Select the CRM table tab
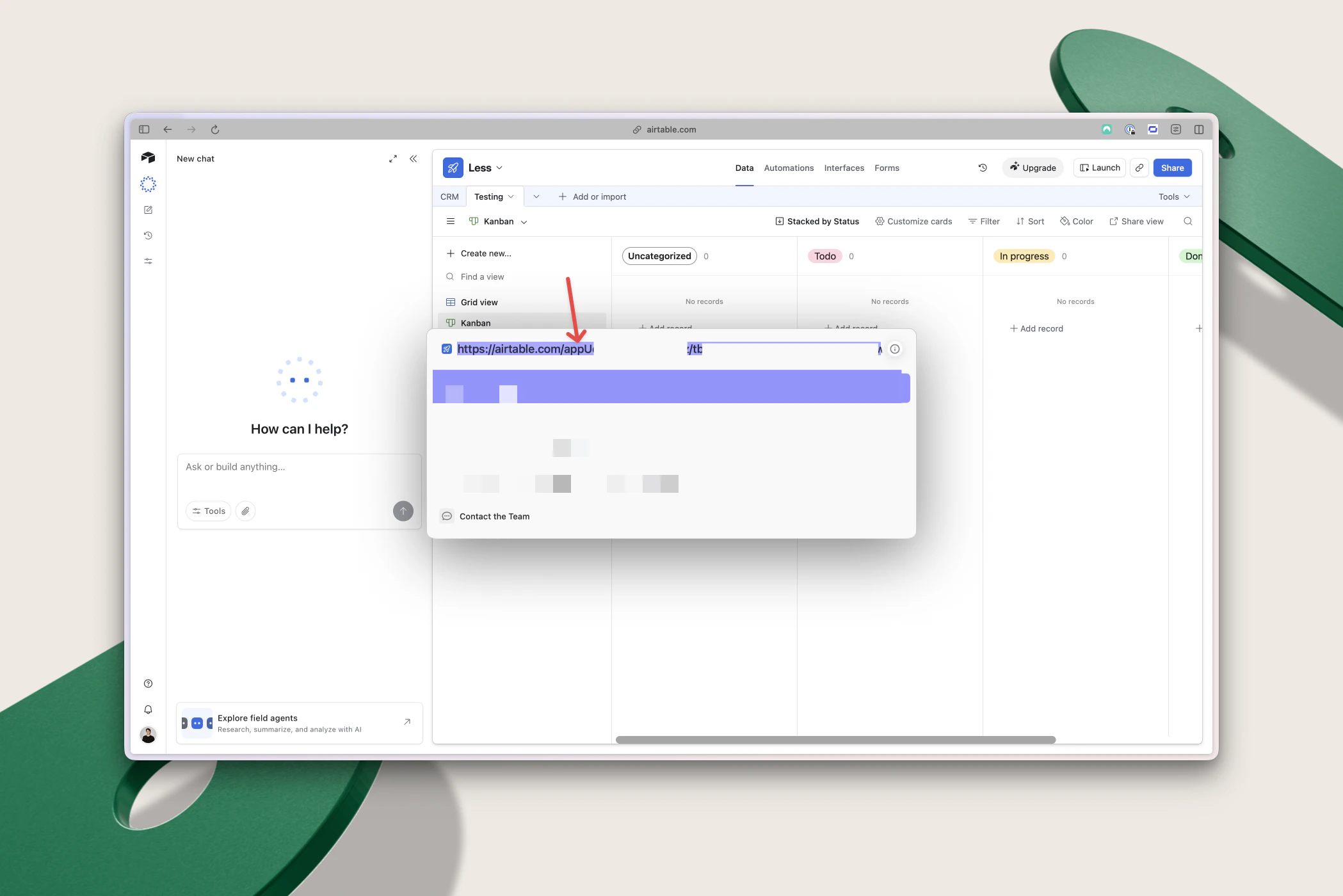1343x896 pixels. 449,196
